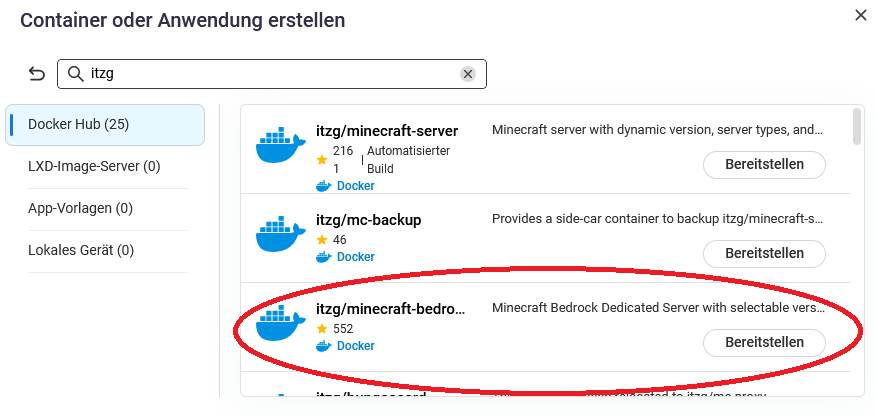Click the star icon under itzg/minecraft-bedrock
The width and height of the screenshot is (876, 416).
point(322,328)
